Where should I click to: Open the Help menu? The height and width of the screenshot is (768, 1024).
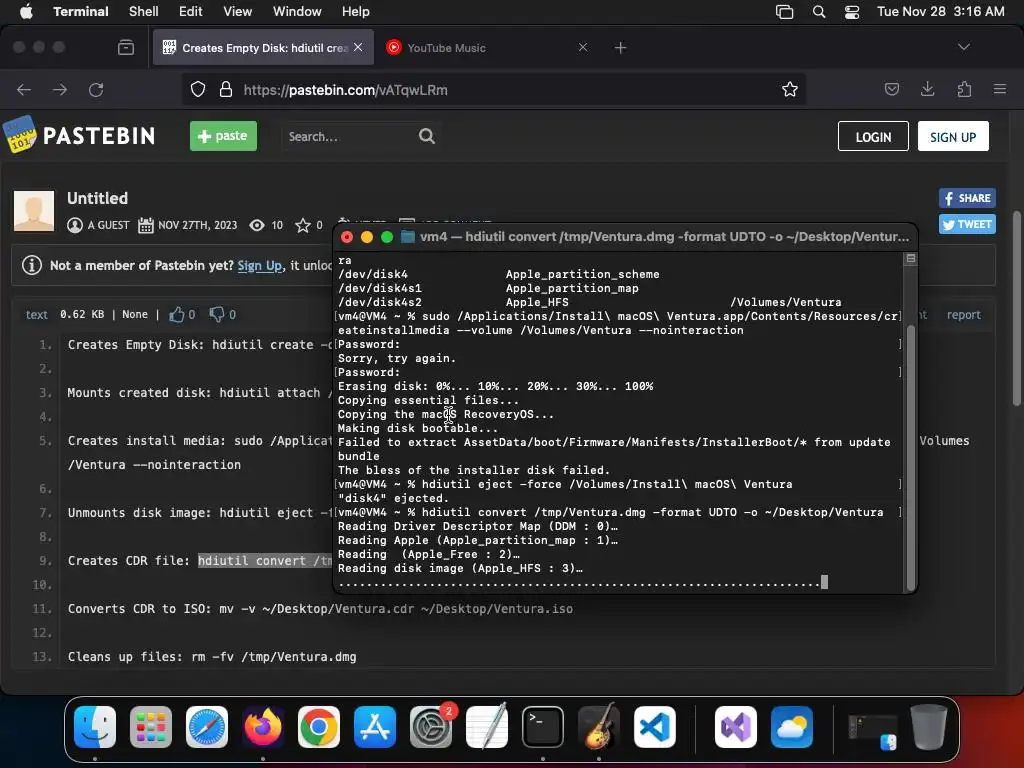[x=355, y=11]
